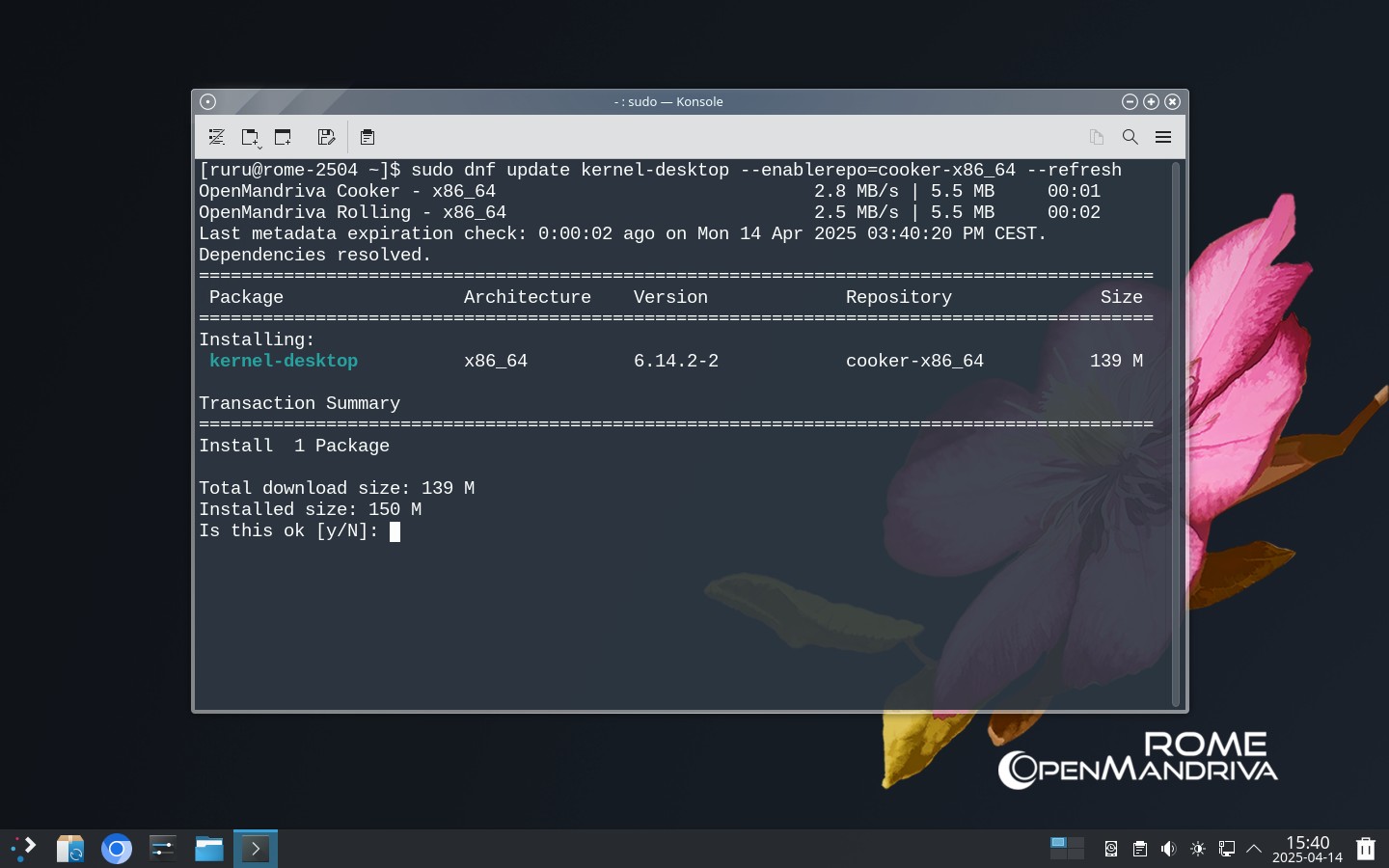Open the Dolphin file manager
This screenshot has height=868, width=1389.
coord(209,849)
